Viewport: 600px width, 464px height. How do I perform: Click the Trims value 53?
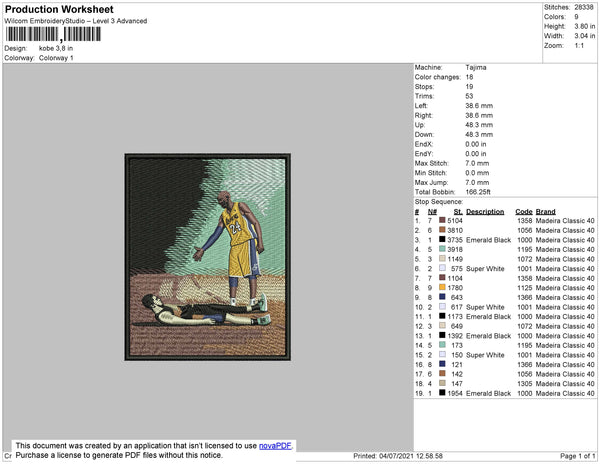pyautogui.click(x=470, y=96)
